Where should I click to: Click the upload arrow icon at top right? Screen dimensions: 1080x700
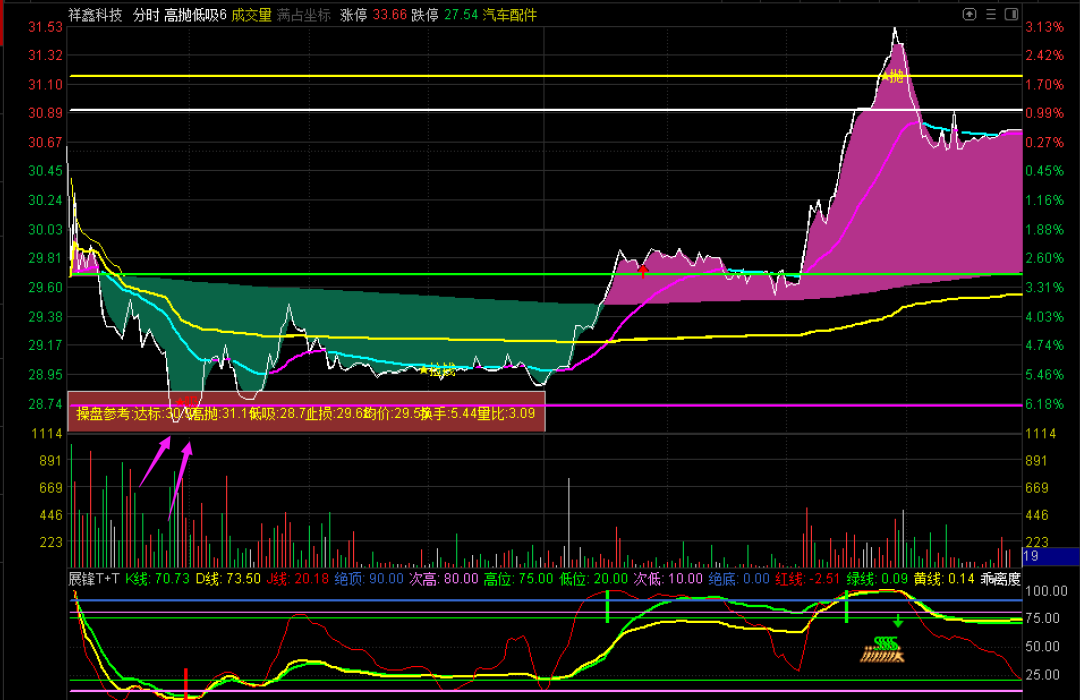(969, 14)
